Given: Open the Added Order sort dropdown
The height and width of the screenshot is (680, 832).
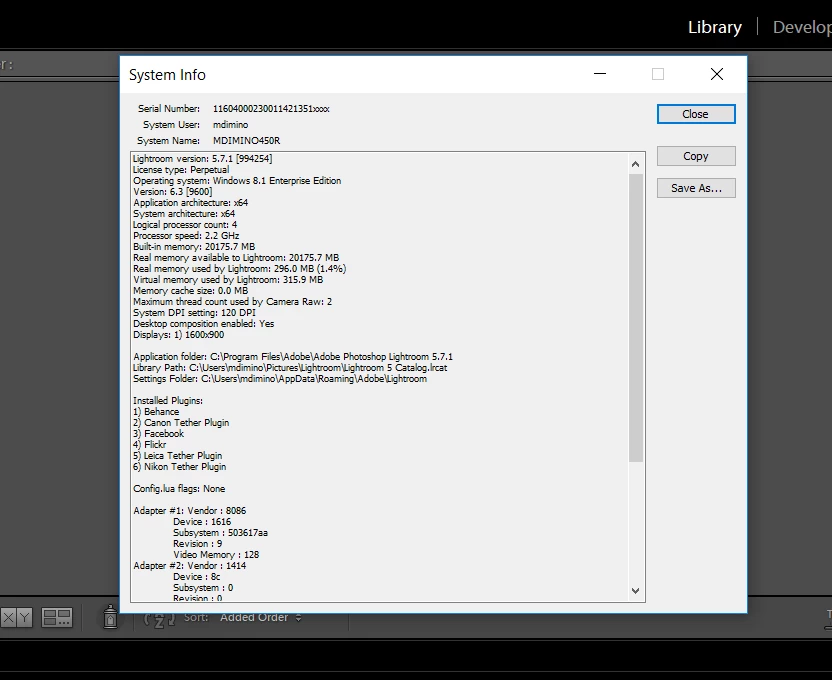Looking at the screenshot, I should [261, 617].
